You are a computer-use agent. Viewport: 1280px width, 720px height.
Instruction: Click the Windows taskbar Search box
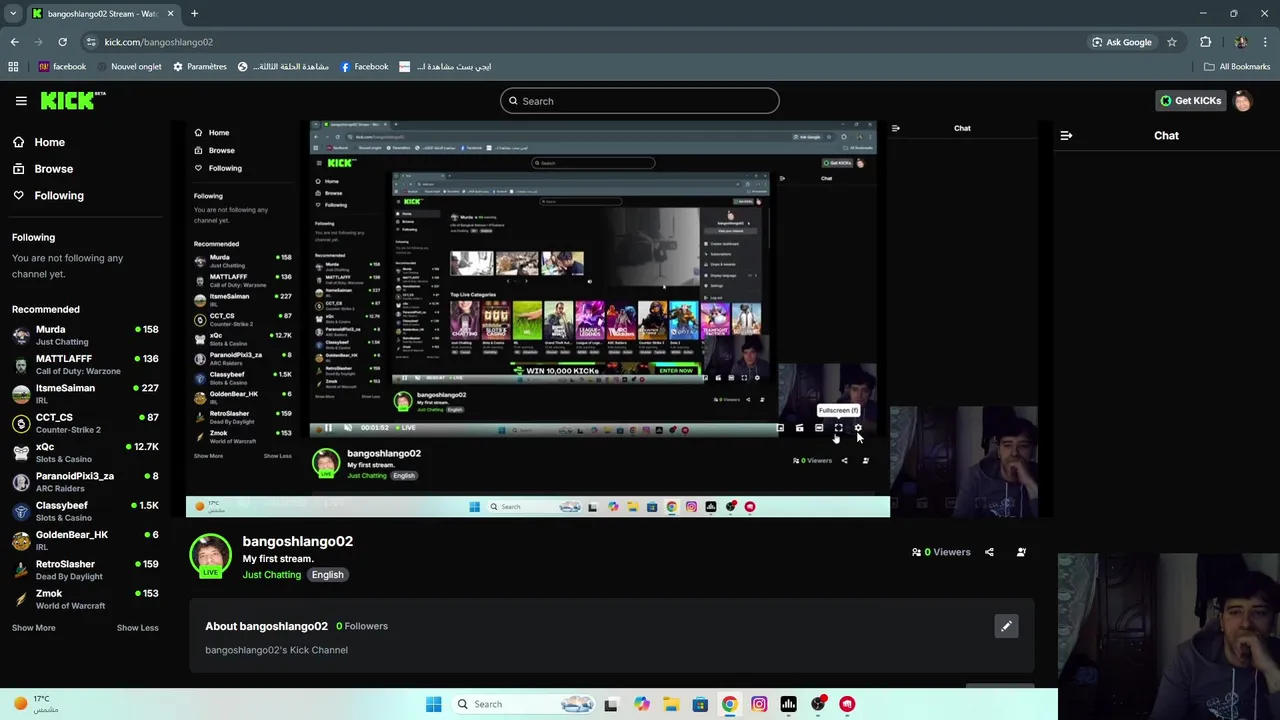(x=524, y=704)
